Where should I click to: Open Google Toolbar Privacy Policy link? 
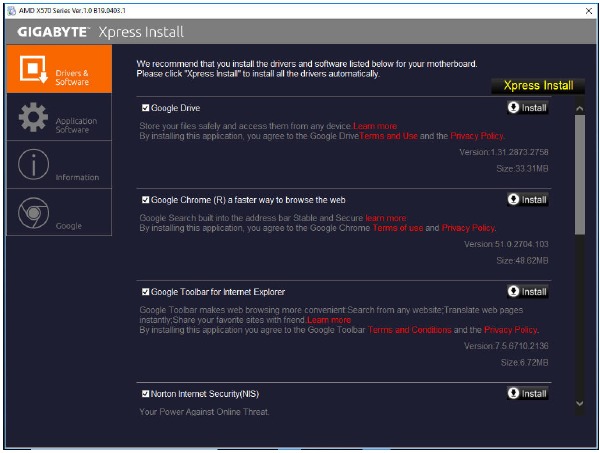[510, 329]
